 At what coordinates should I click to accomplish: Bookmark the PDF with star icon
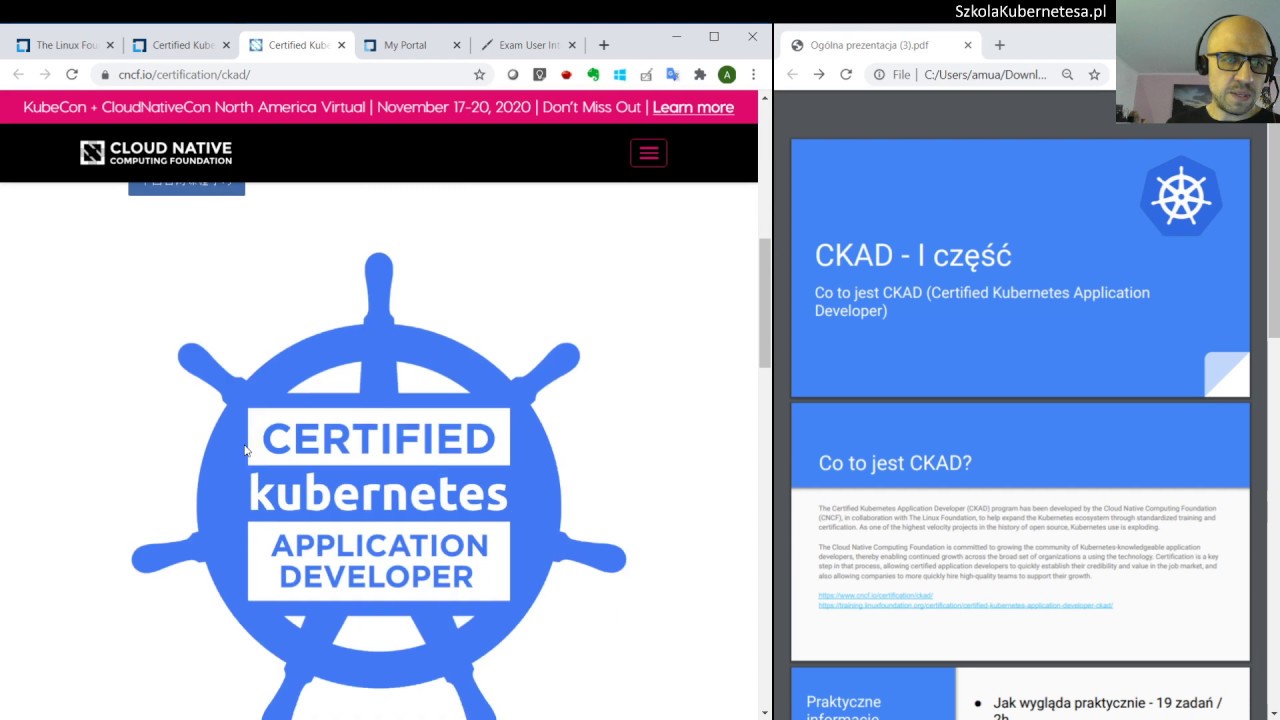click(x=1094, y=74)
